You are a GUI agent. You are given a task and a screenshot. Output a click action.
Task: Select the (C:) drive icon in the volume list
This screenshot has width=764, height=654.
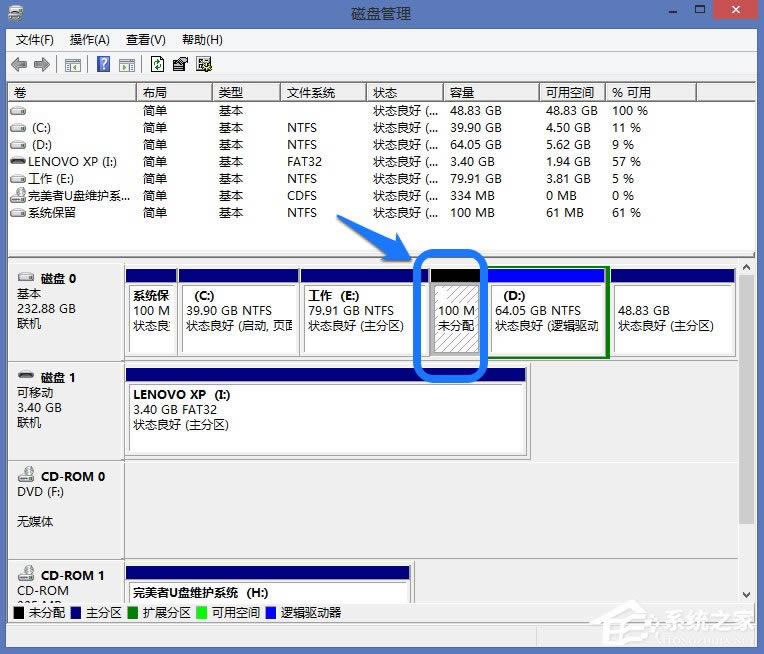pyautogui.click(x=18, y=127)
